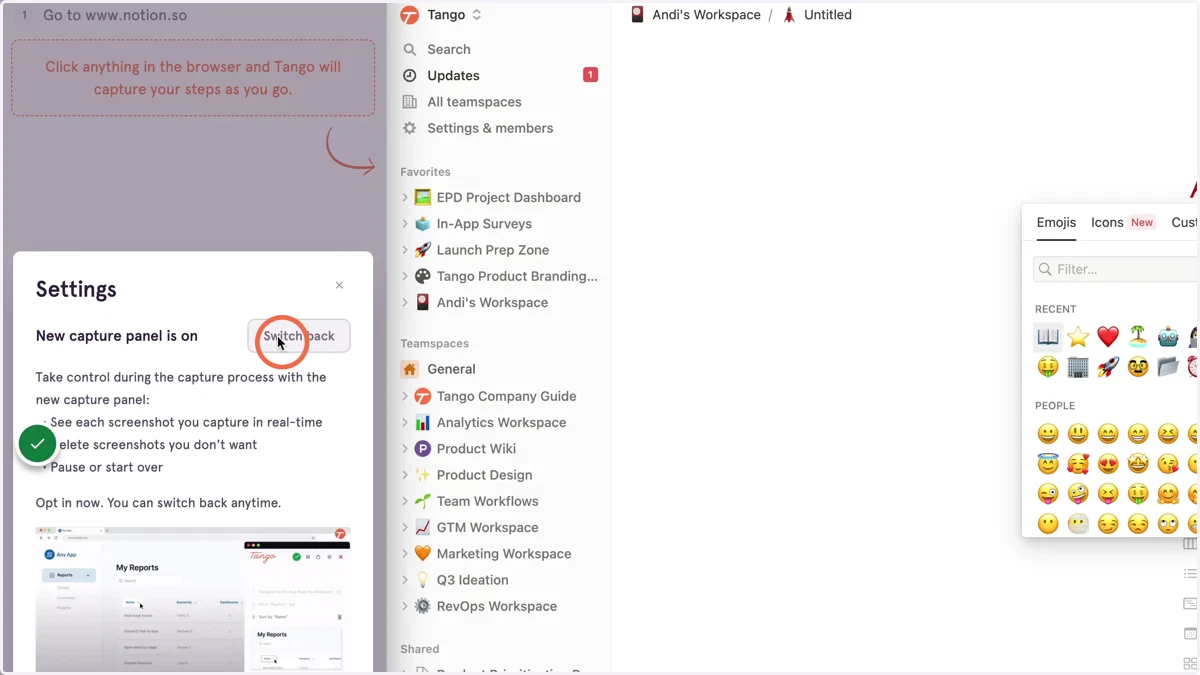Screen dimensions: 1200x675
Task: Choose the red heart emoji
Action: [1108, 337]
